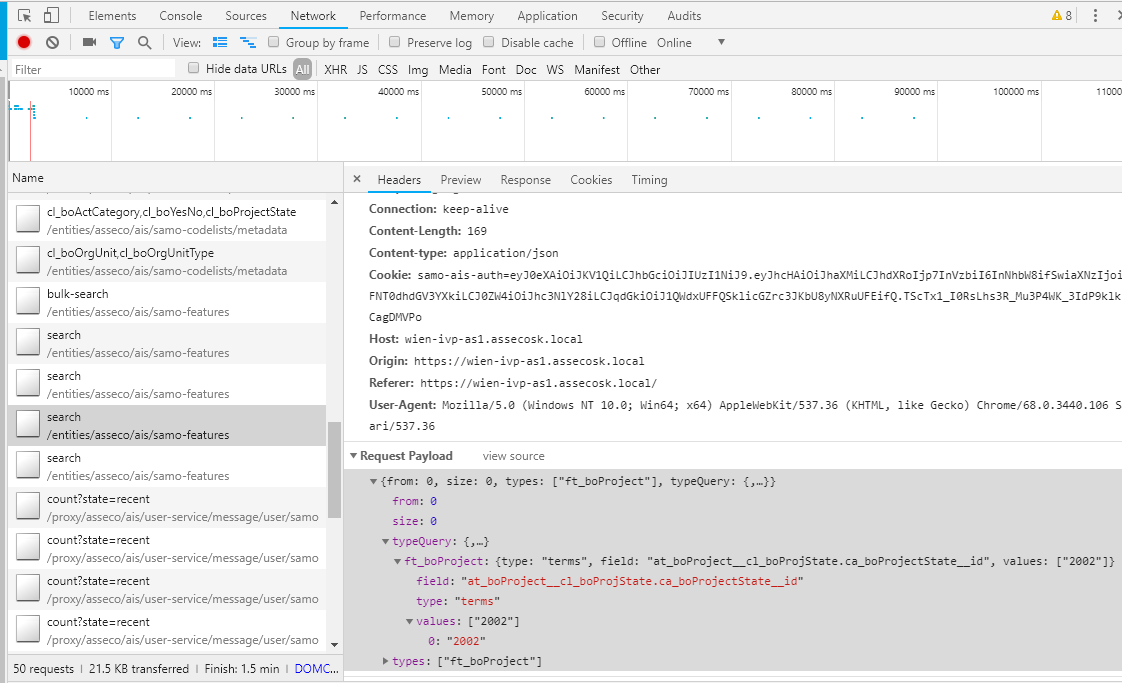The image size is (1122, 683).
Task: Open request Cookies tab
Action: pos(591,180)
